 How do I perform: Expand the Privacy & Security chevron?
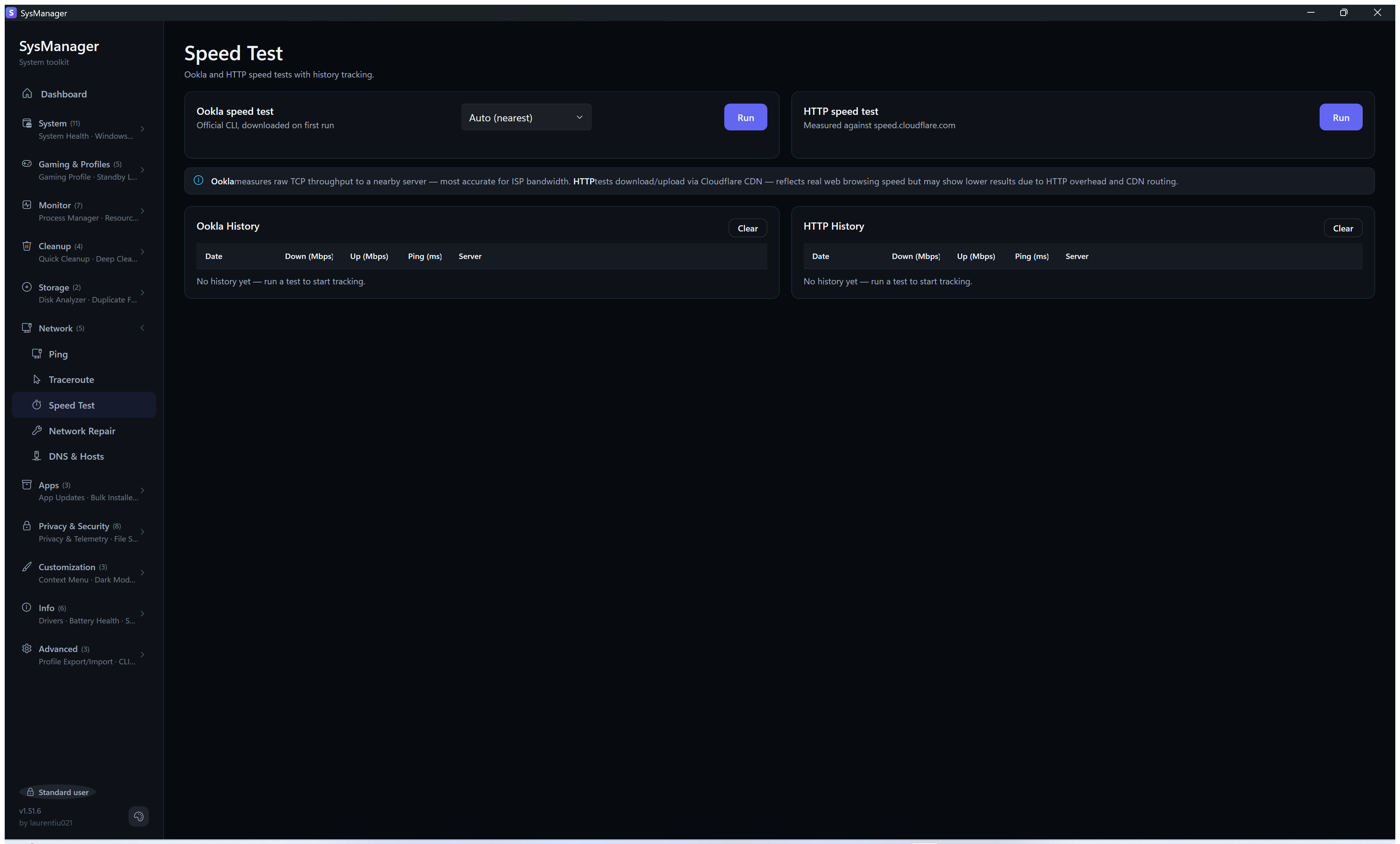143,532
